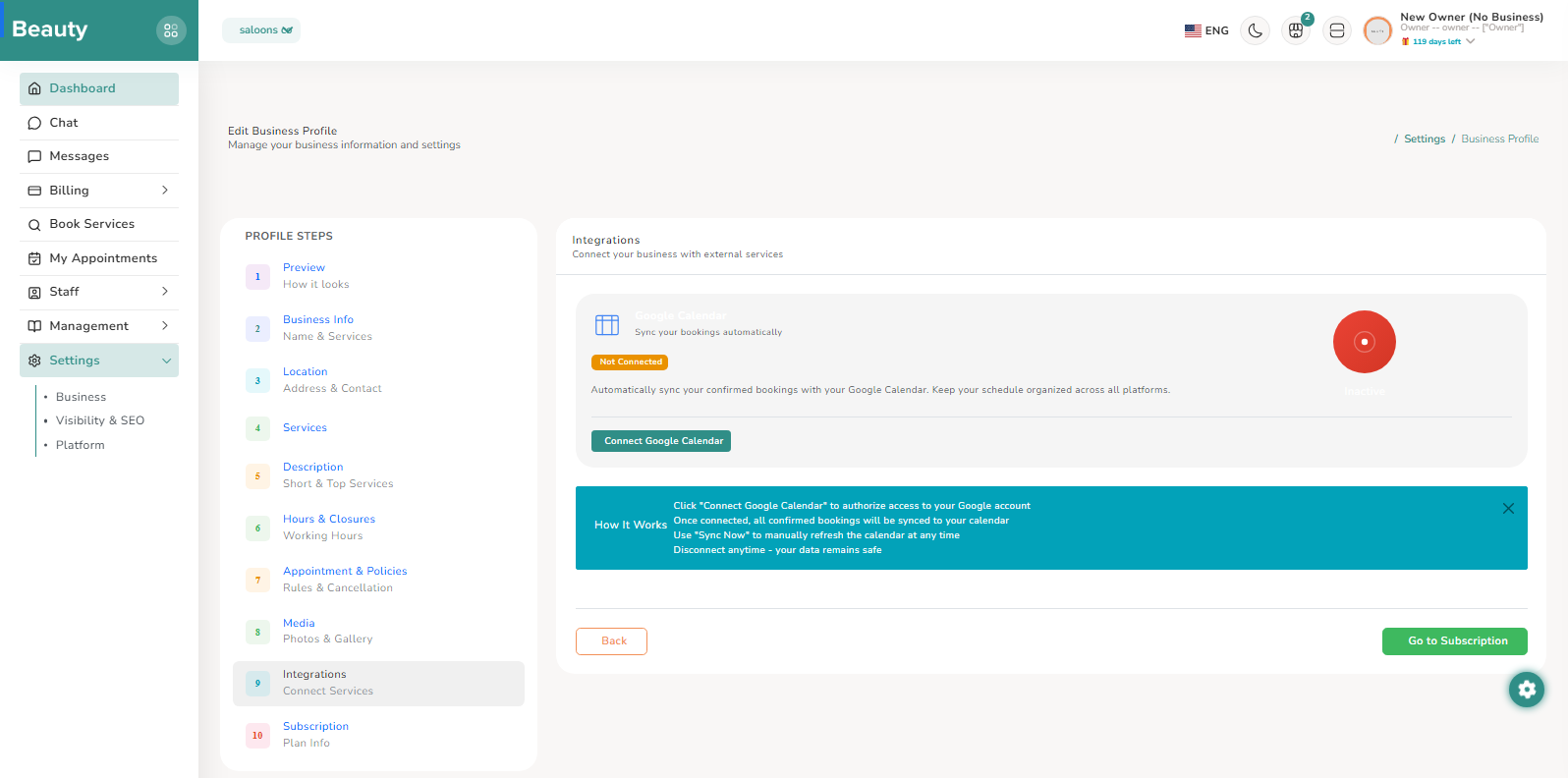
Task: Click the My Appointments calendar icon
Action: tap(34, 258)
